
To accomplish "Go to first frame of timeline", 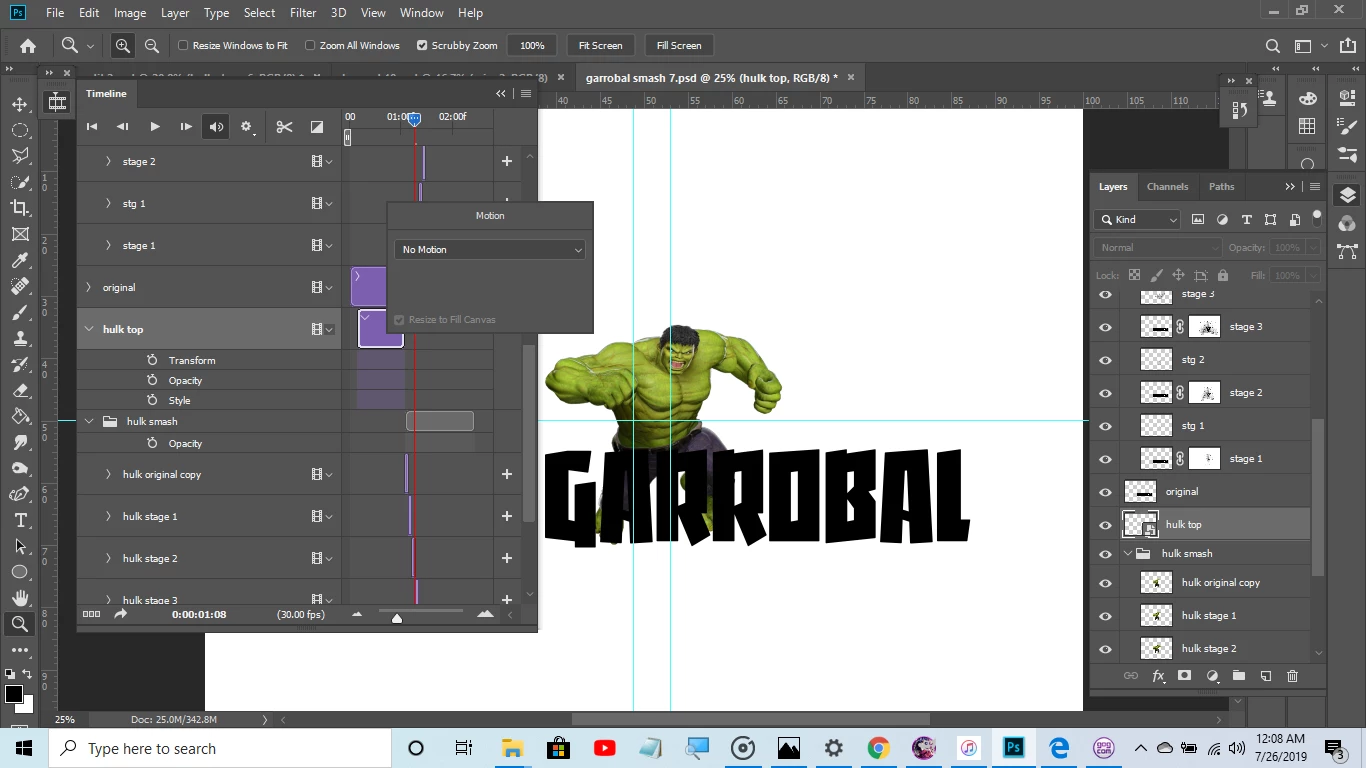I will (92, 126).
